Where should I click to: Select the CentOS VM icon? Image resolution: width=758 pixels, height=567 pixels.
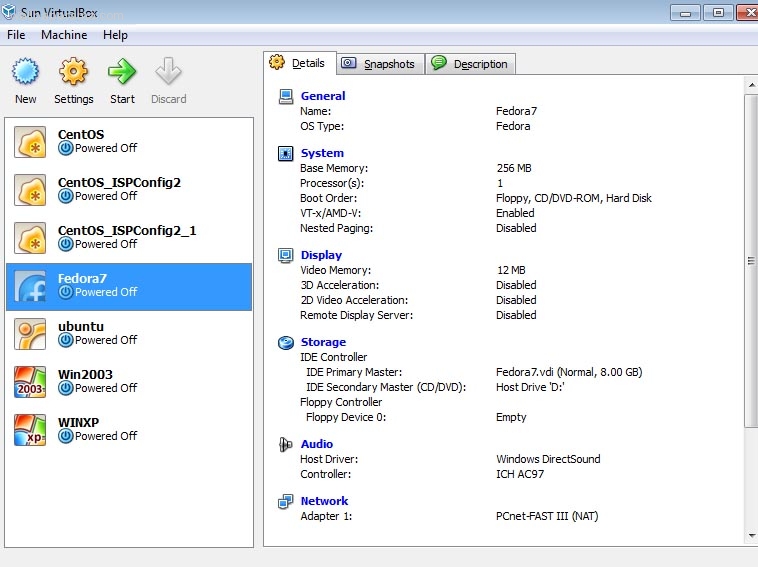pyautogui.click(x=30, y=142)
